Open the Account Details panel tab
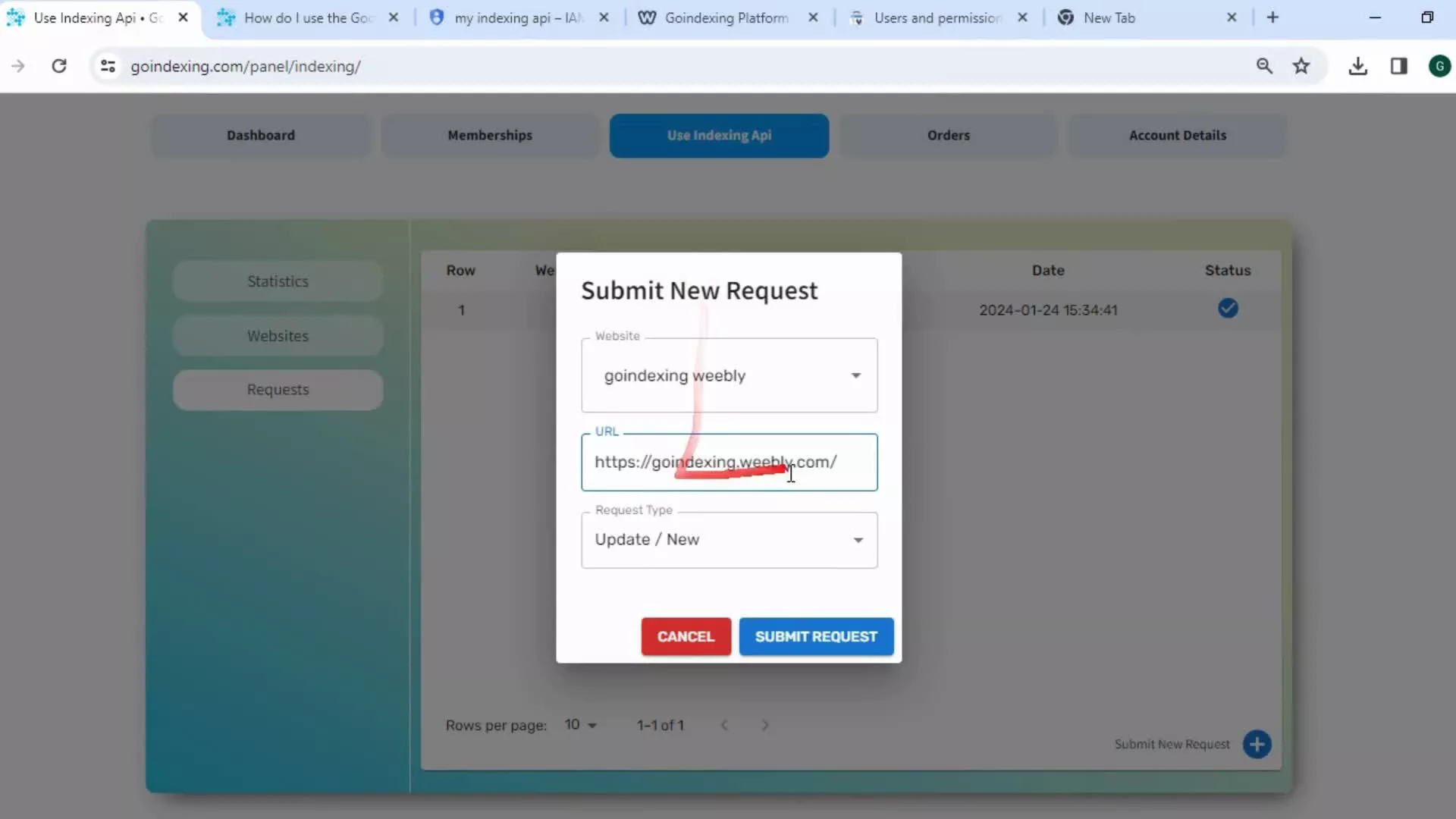This screenshot has width=1456, height=819. tap(1177, 135)
